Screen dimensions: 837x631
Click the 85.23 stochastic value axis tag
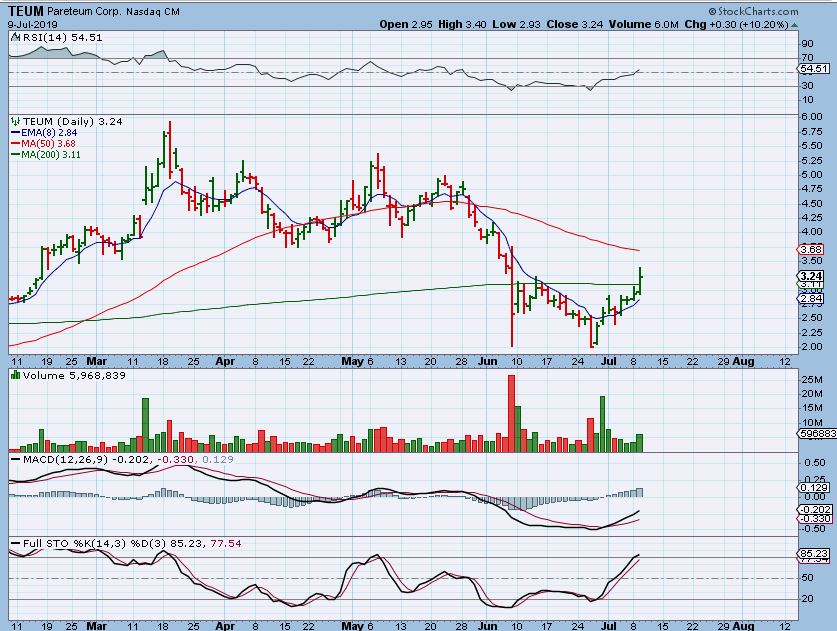click(x=813, y=553)
